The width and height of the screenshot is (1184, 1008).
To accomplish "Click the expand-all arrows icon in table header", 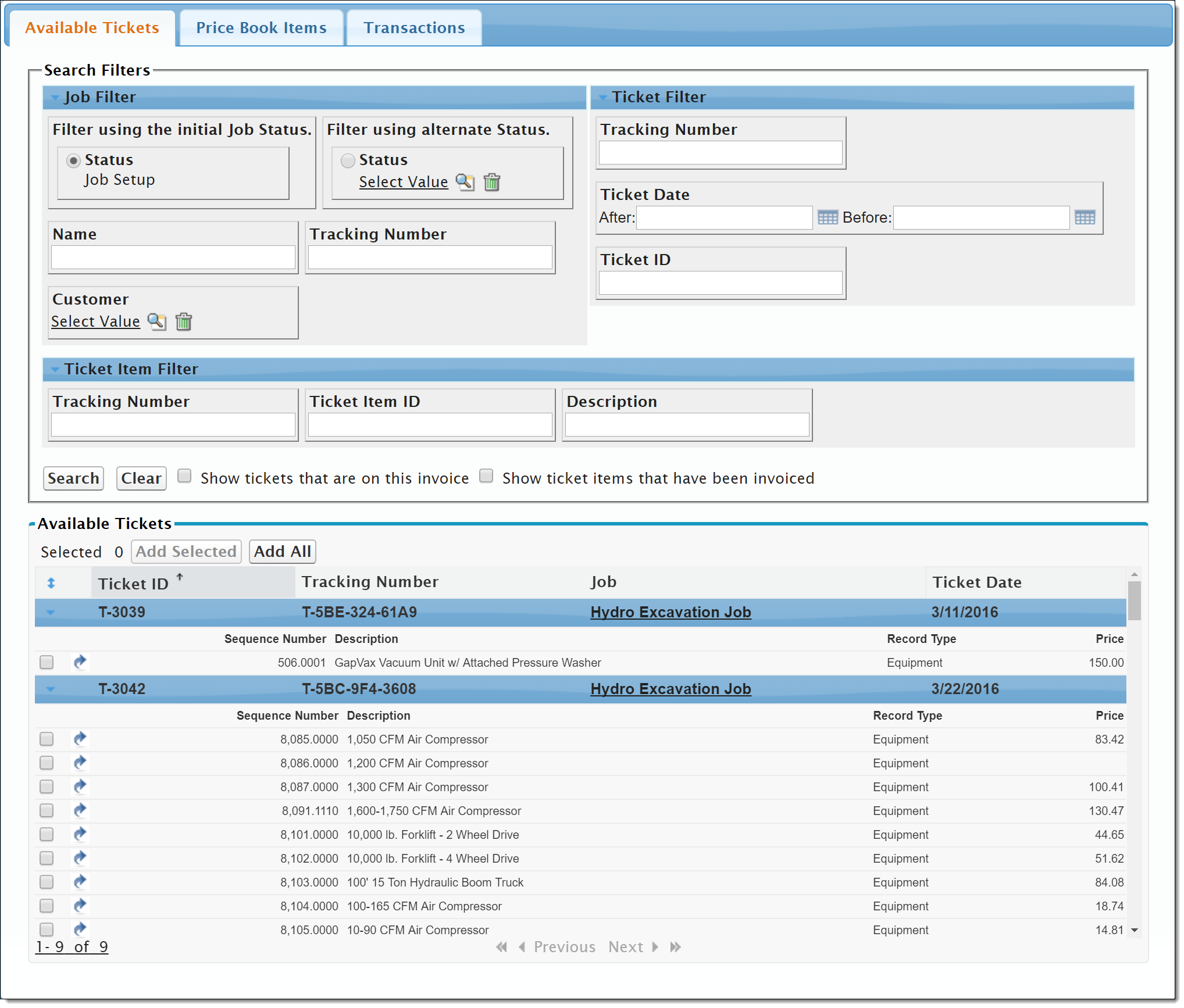I will coord(51,583).
